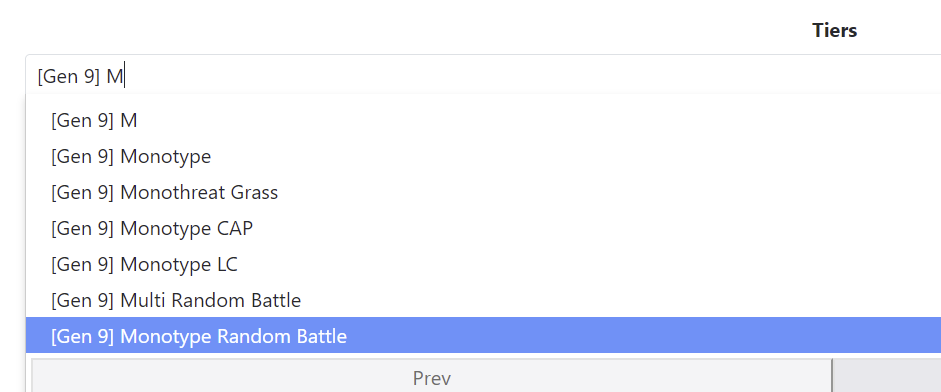Viewport: 941px width, 392px height.
Task: Switch tier to Multi Random Battle
Action: pos(483,300)
